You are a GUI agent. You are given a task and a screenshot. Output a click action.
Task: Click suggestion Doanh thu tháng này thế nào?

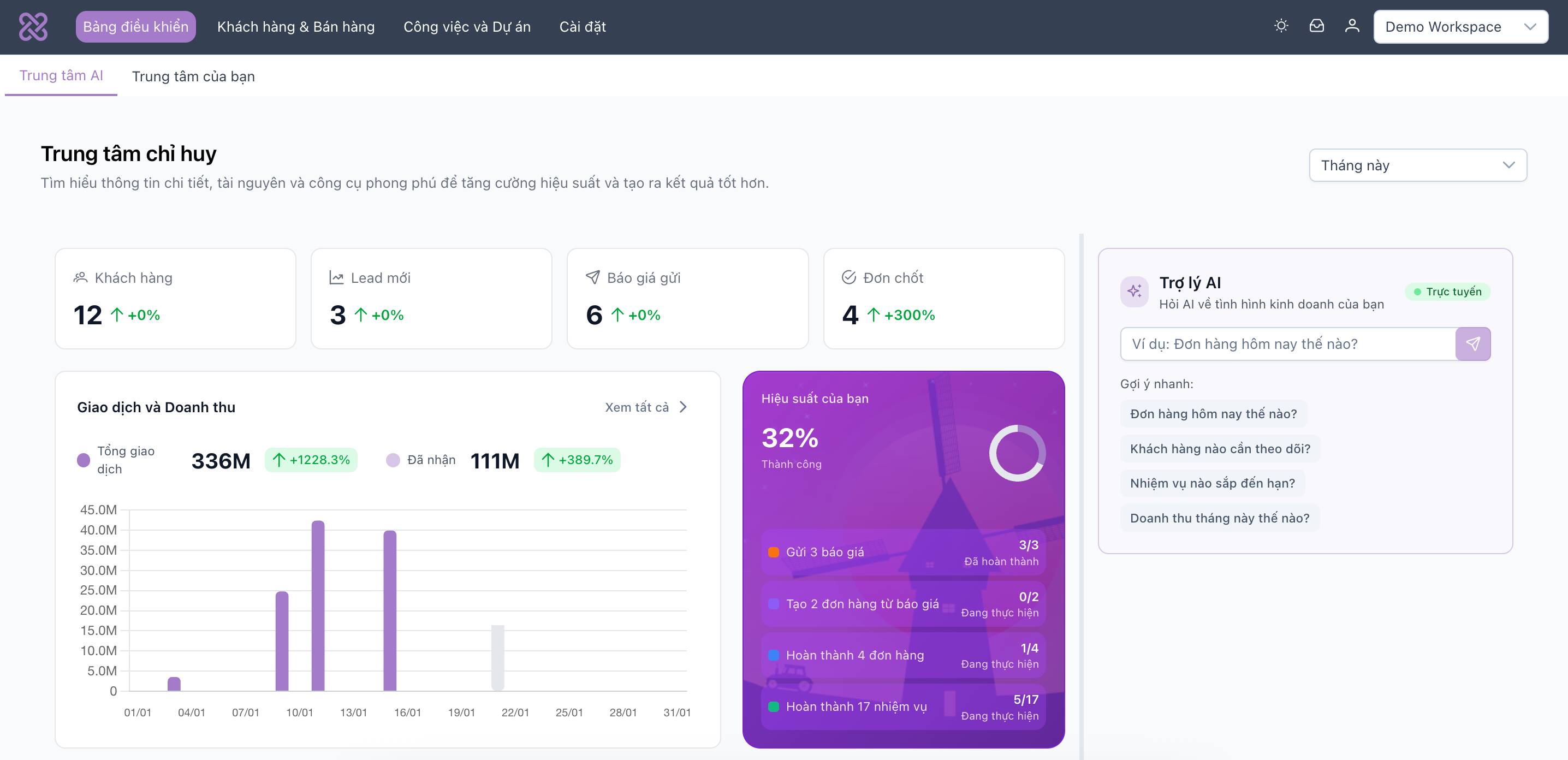click(1219, 517)
